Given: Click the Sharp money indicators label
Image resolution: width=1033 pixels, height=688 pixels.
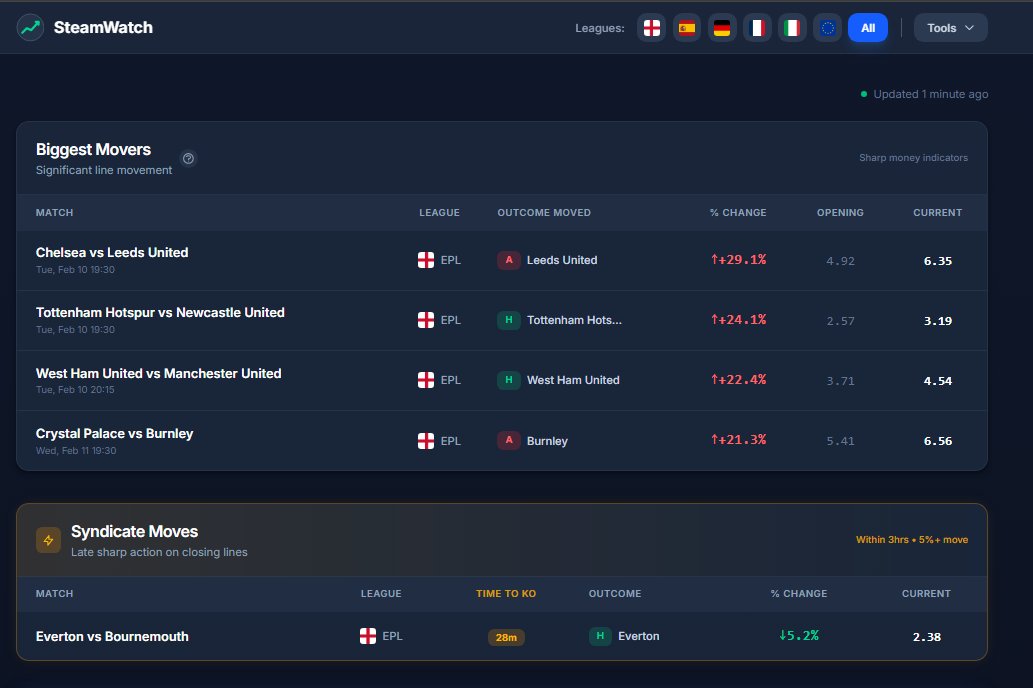Looking at the screenshot, I should pos(913,158).
